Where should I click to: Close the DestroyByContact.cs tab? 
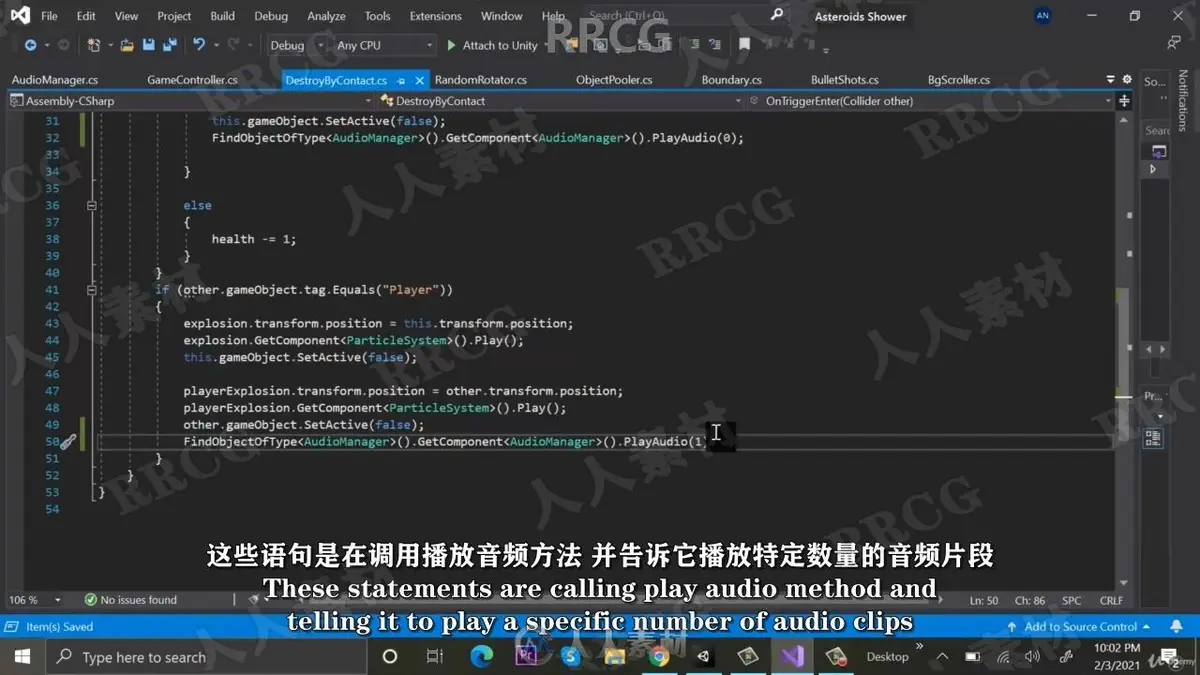pos(420,80)
